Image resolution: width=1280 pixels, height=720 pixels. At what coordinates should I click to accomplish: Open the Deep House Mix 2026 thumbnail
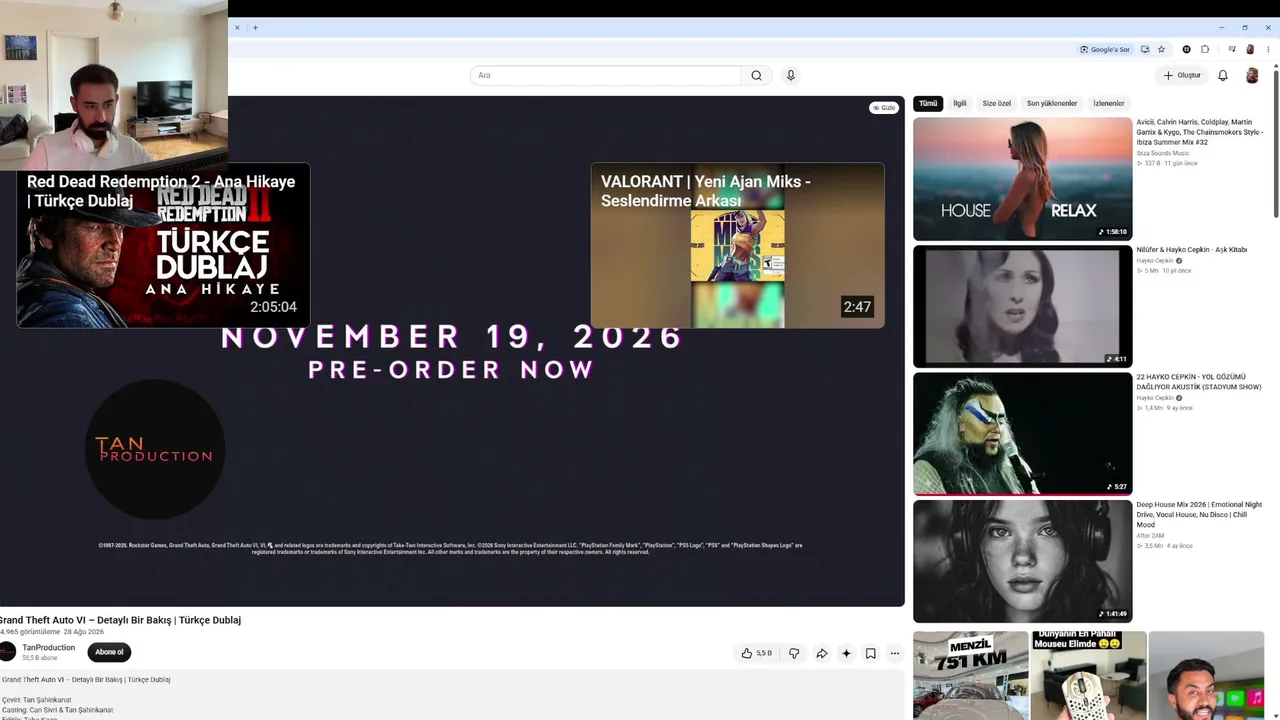tap(1022, 562)
